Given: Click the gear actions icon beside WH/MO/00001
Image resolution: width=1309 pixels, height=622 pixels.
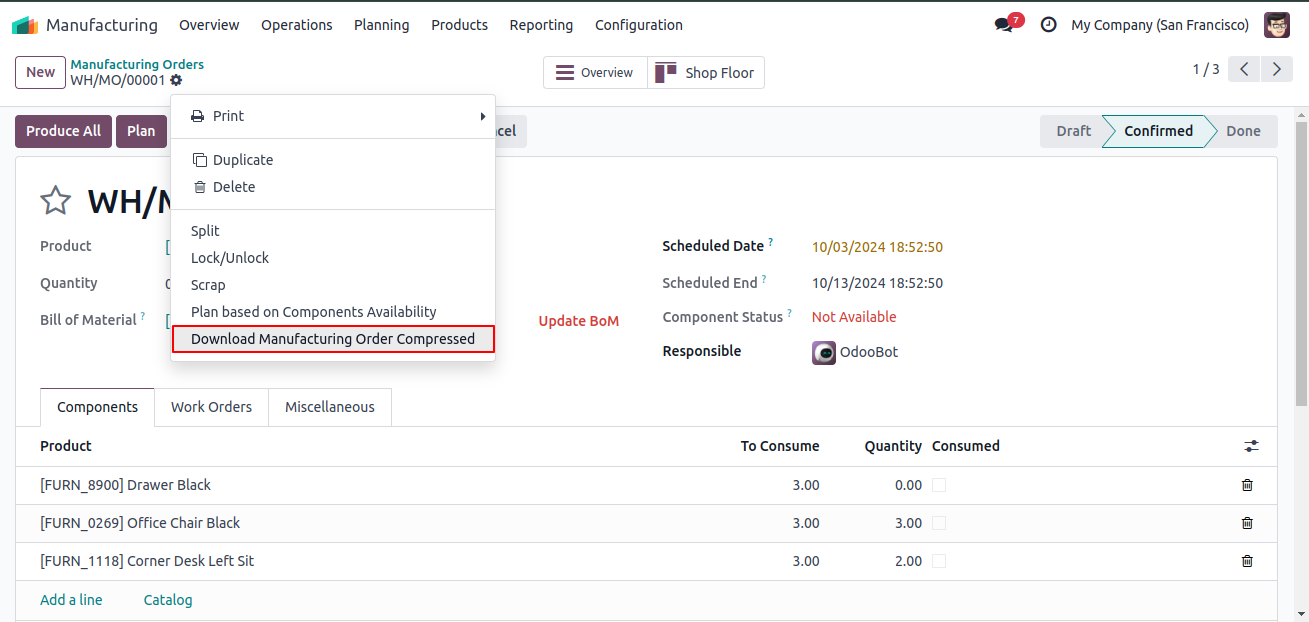Looking at the screenshot, I should 176,80.
